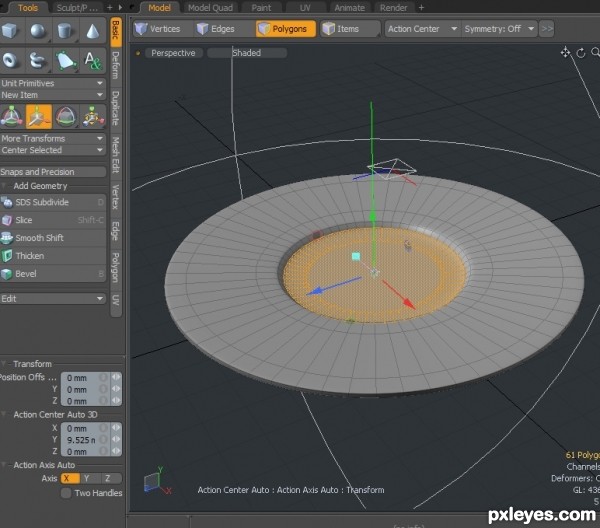Click the Position Offset Y field

click(x=85, y=389)
